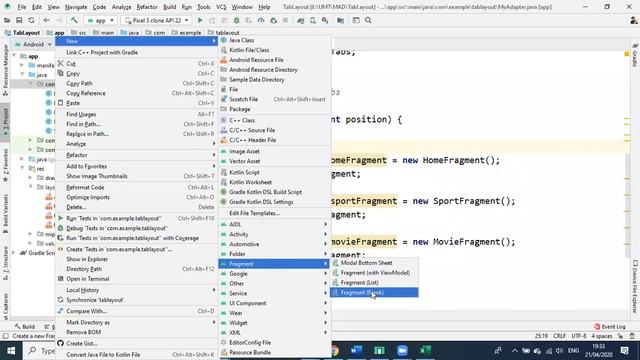Viewport: 640px width, 360px height.
Task: Open the Build tool window tab
Action: [x=25, y=327]
